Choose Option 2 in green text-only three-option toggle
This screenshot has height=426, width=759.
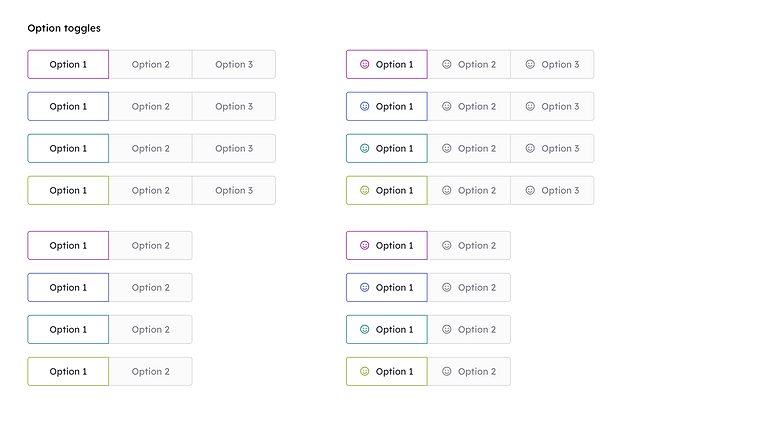pos(151,191)
